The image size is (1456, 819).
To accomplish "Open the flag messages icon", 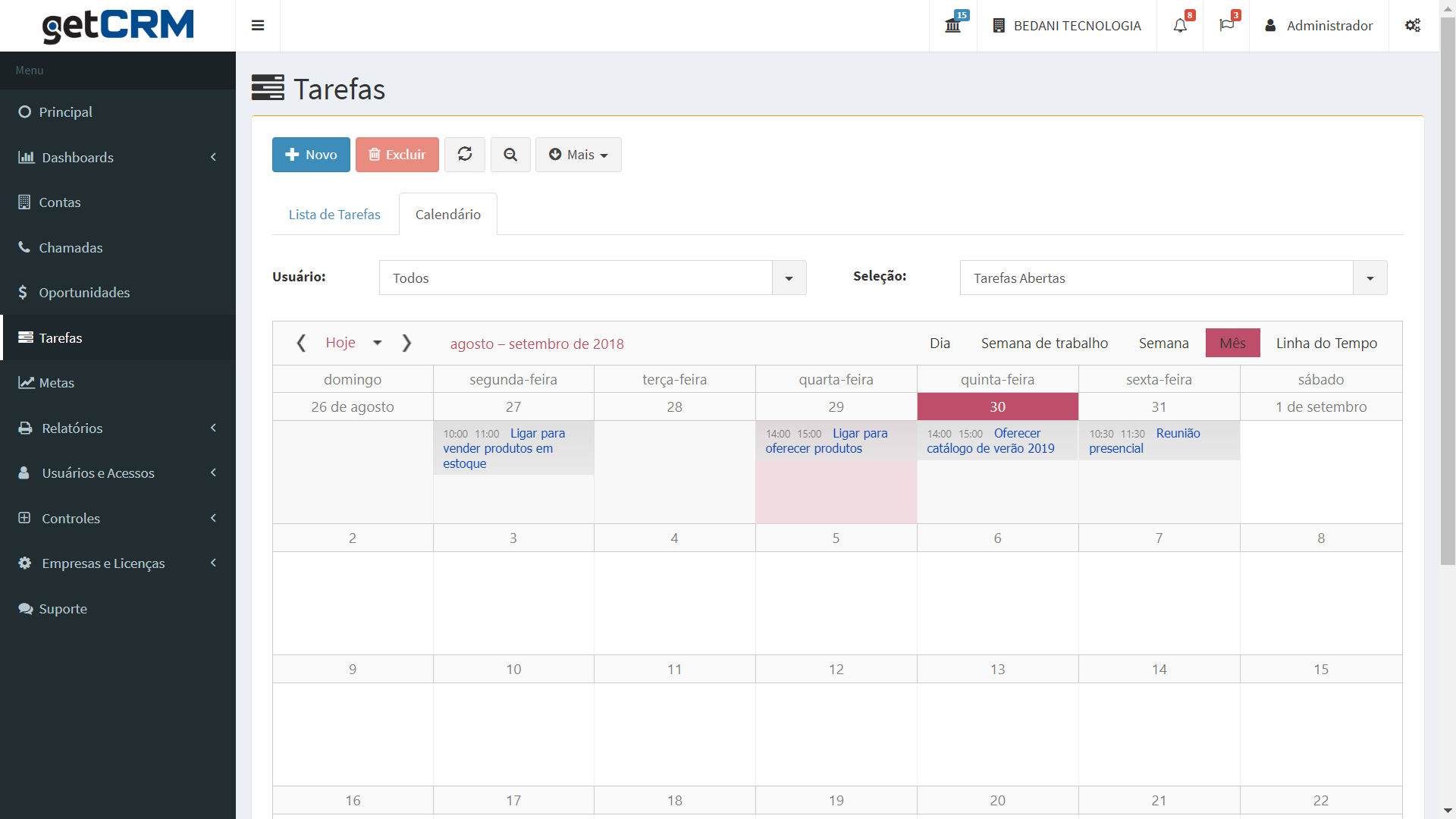I will pyautogui.click(x=1226, y=26).
